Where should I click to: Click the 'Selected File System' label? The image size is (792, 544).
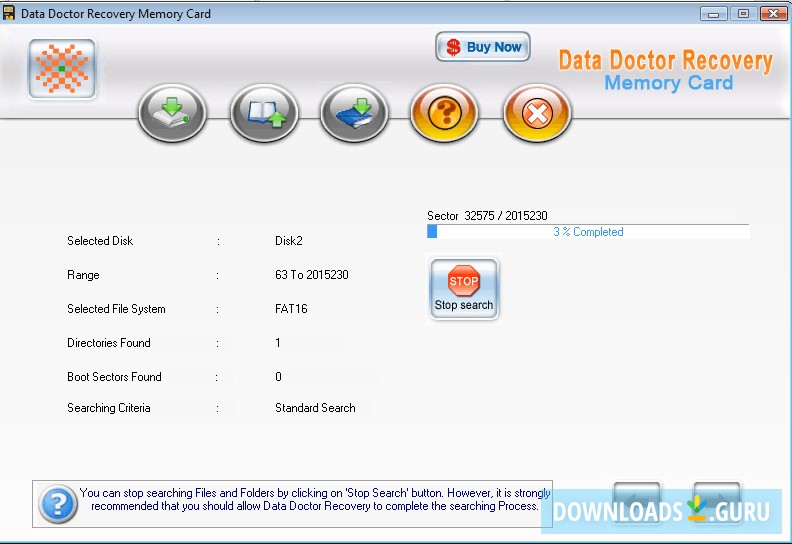coord(116,309)
